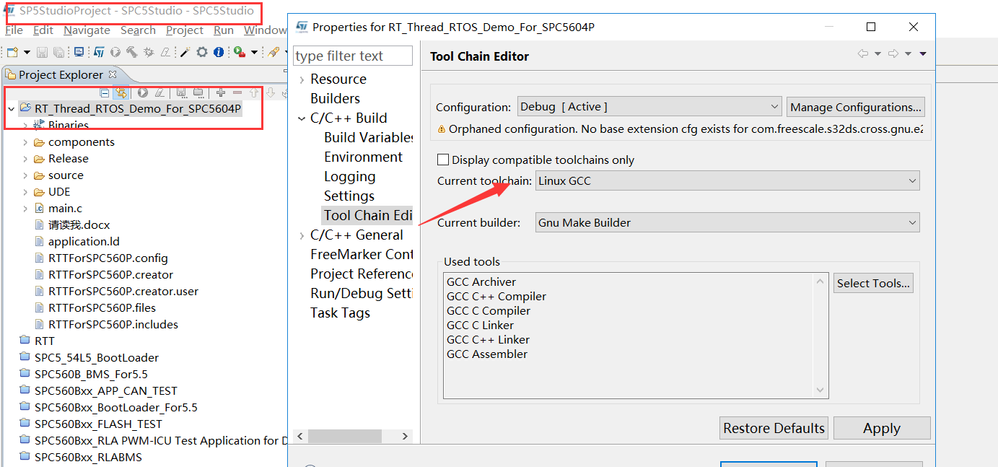The image size is (998, 467).
Task: Open the Search menu
Action: click(x=138, y=31)
